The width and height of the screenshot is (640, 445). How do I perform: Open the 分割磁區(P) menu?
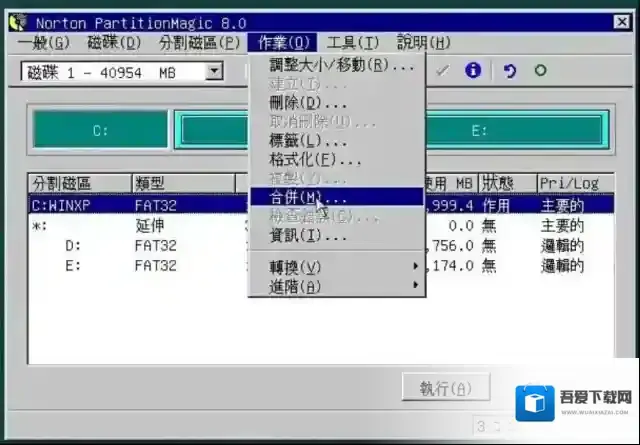(x=199, y=42)
